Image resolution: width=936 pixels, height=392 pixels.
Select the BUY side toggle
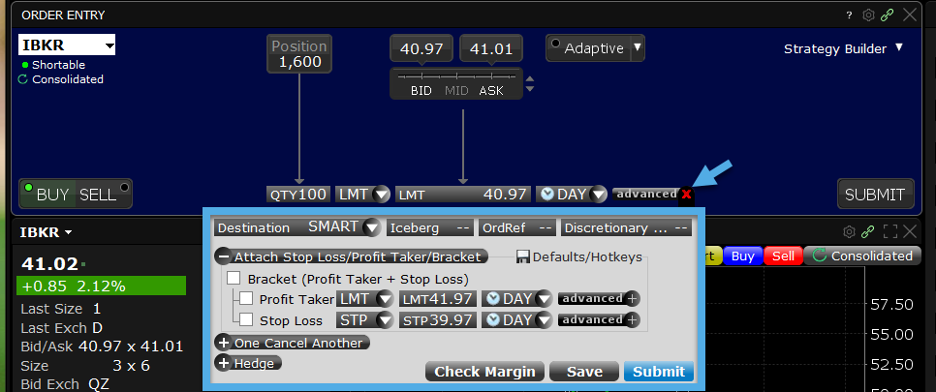point(48,194)
